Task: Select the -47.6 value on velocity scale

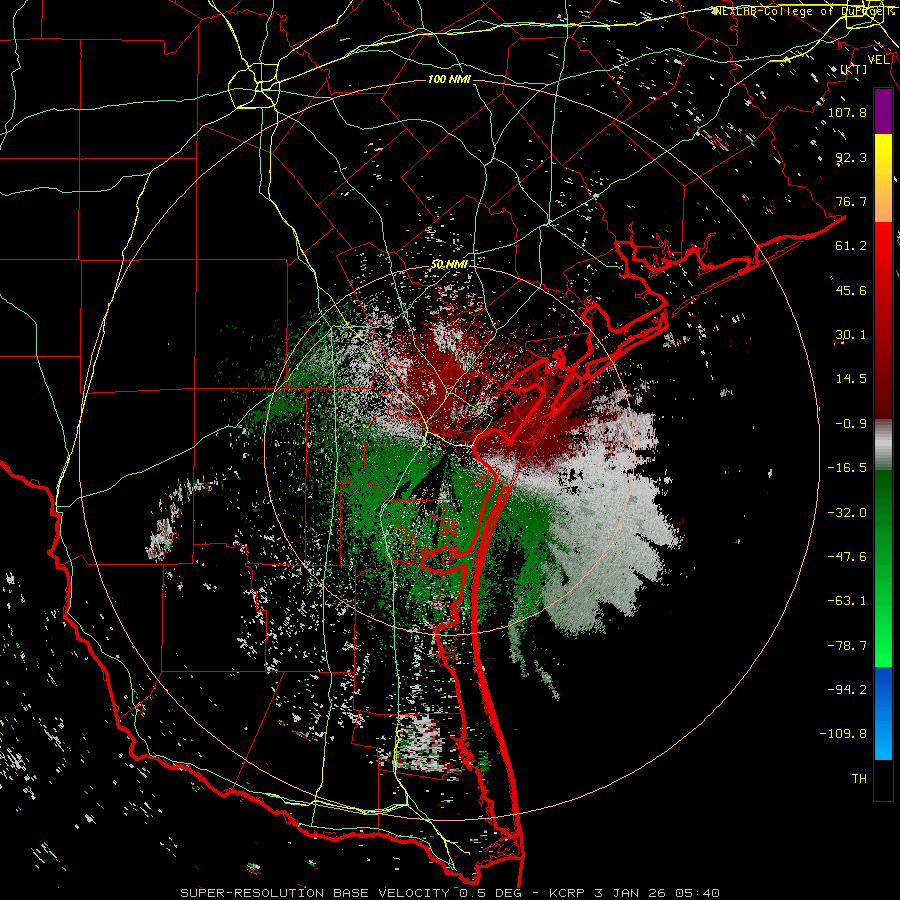Action: (847, 557)
